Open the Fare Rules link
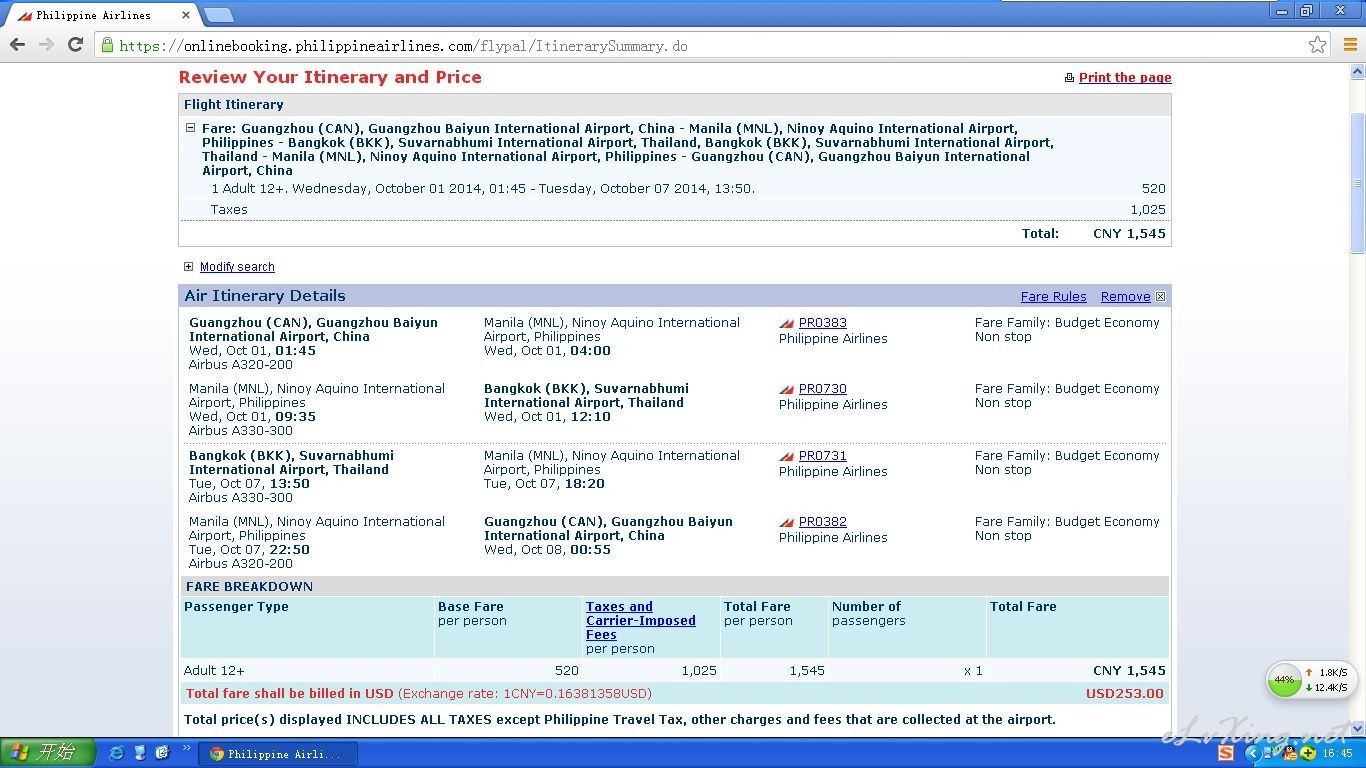 pos(1053,297)
